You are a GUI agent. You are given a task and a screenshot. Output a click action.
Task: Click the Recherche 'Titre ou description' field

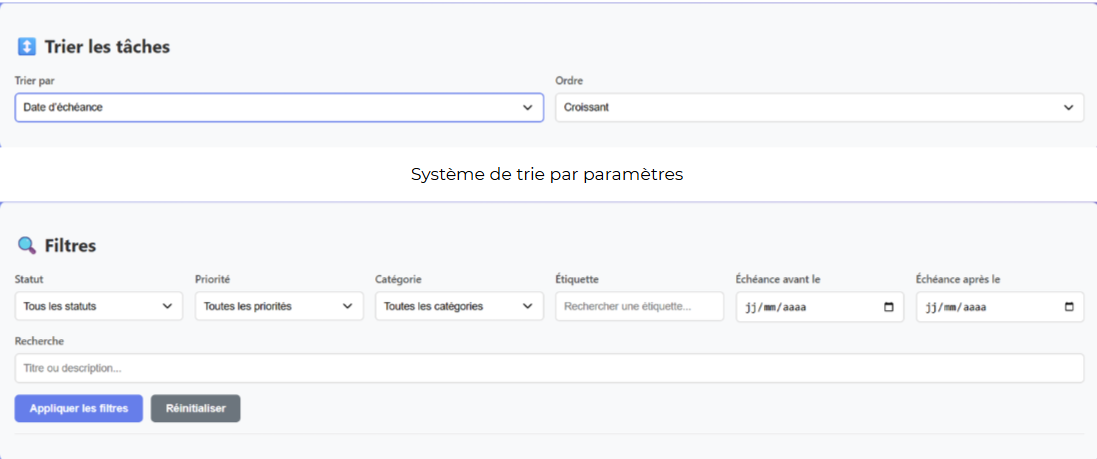click(x=549, y=368)
